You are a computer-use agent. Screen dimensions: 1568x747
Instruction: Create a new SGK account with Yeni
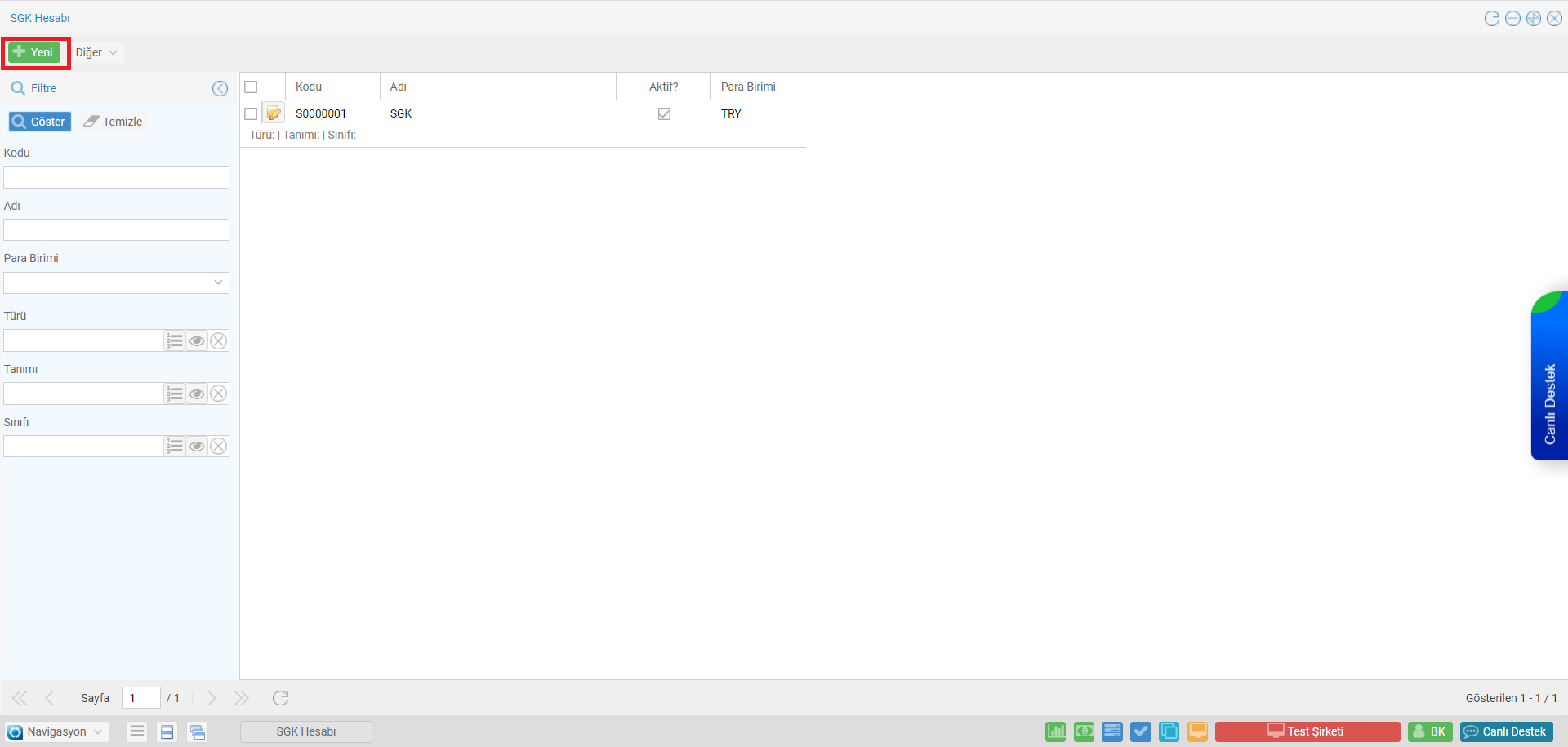click(34, 52)
